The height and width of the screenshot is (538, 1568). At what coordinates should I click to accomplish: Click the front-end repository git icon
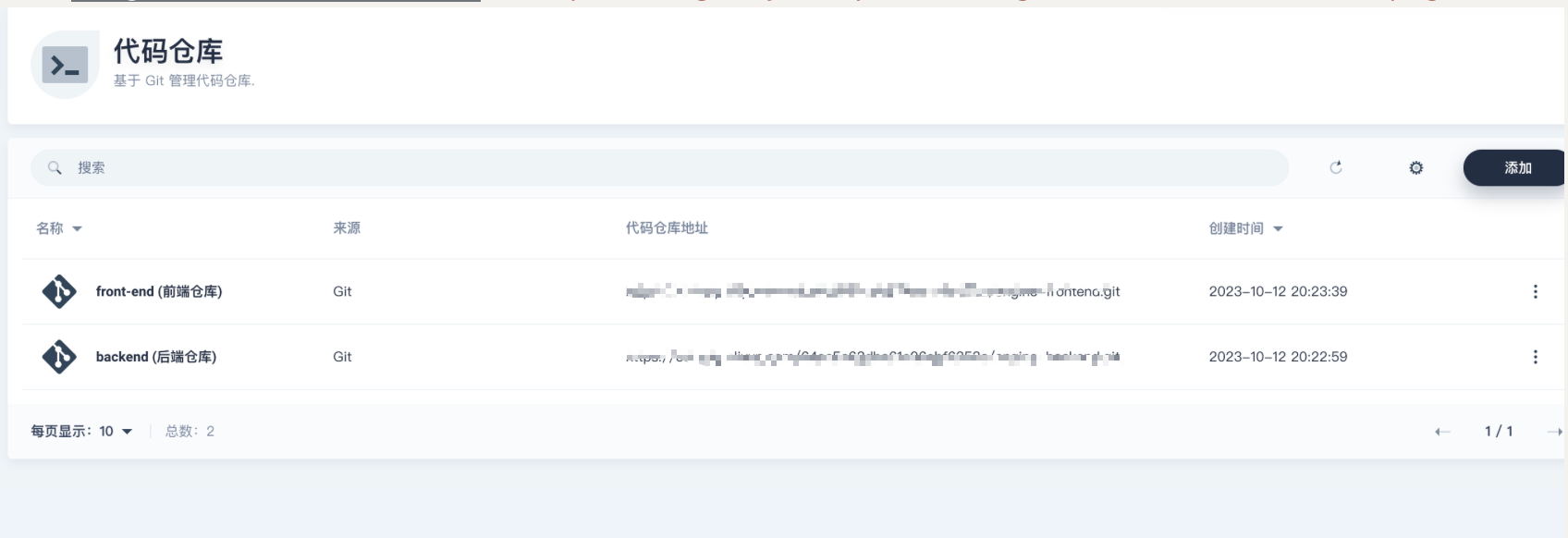click(x=59, y=291)
